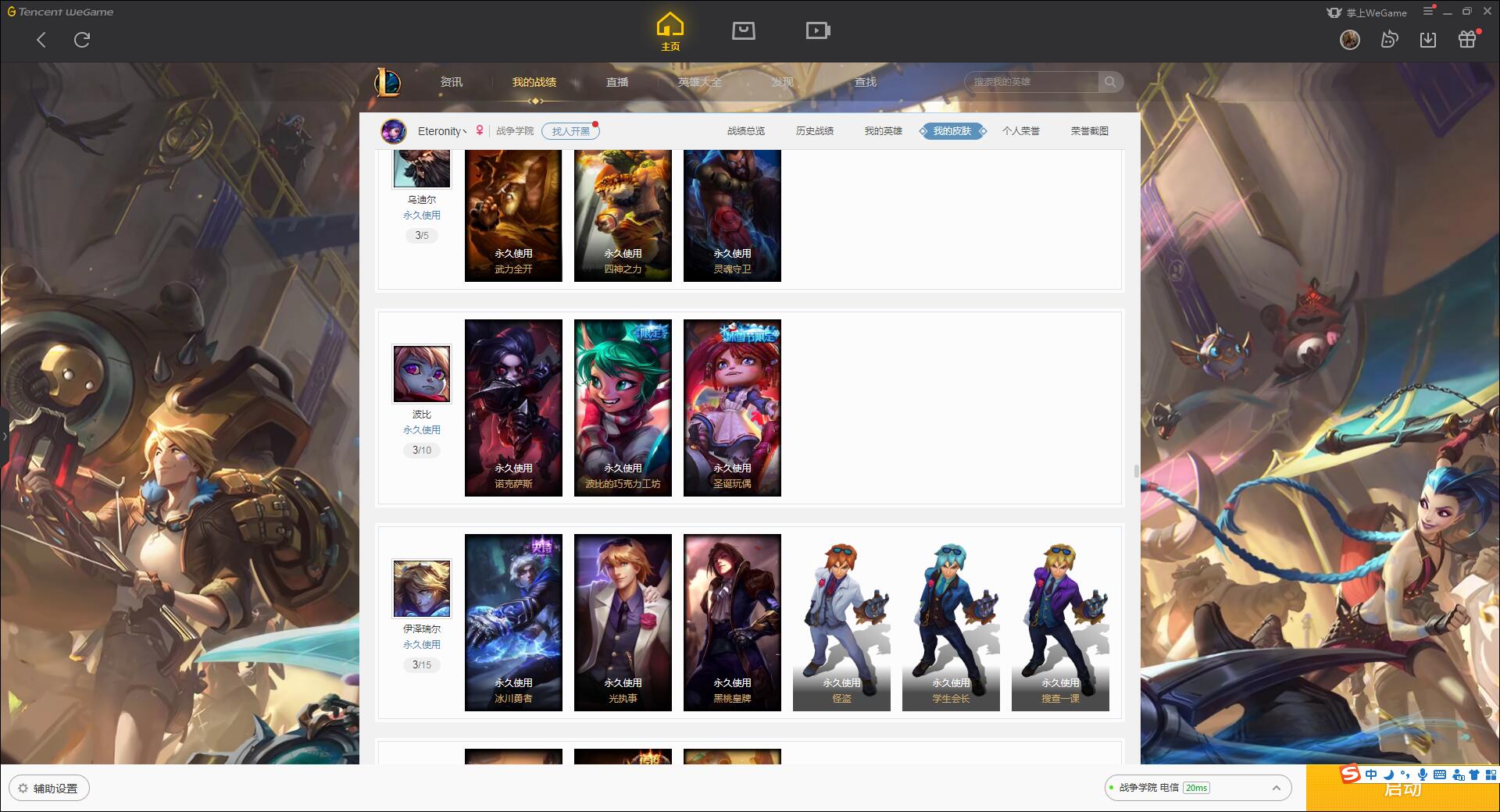Open the 英雄大全 navigation tab
The height and width of the screenshot is (812, 1500).
tap(700, 82)
